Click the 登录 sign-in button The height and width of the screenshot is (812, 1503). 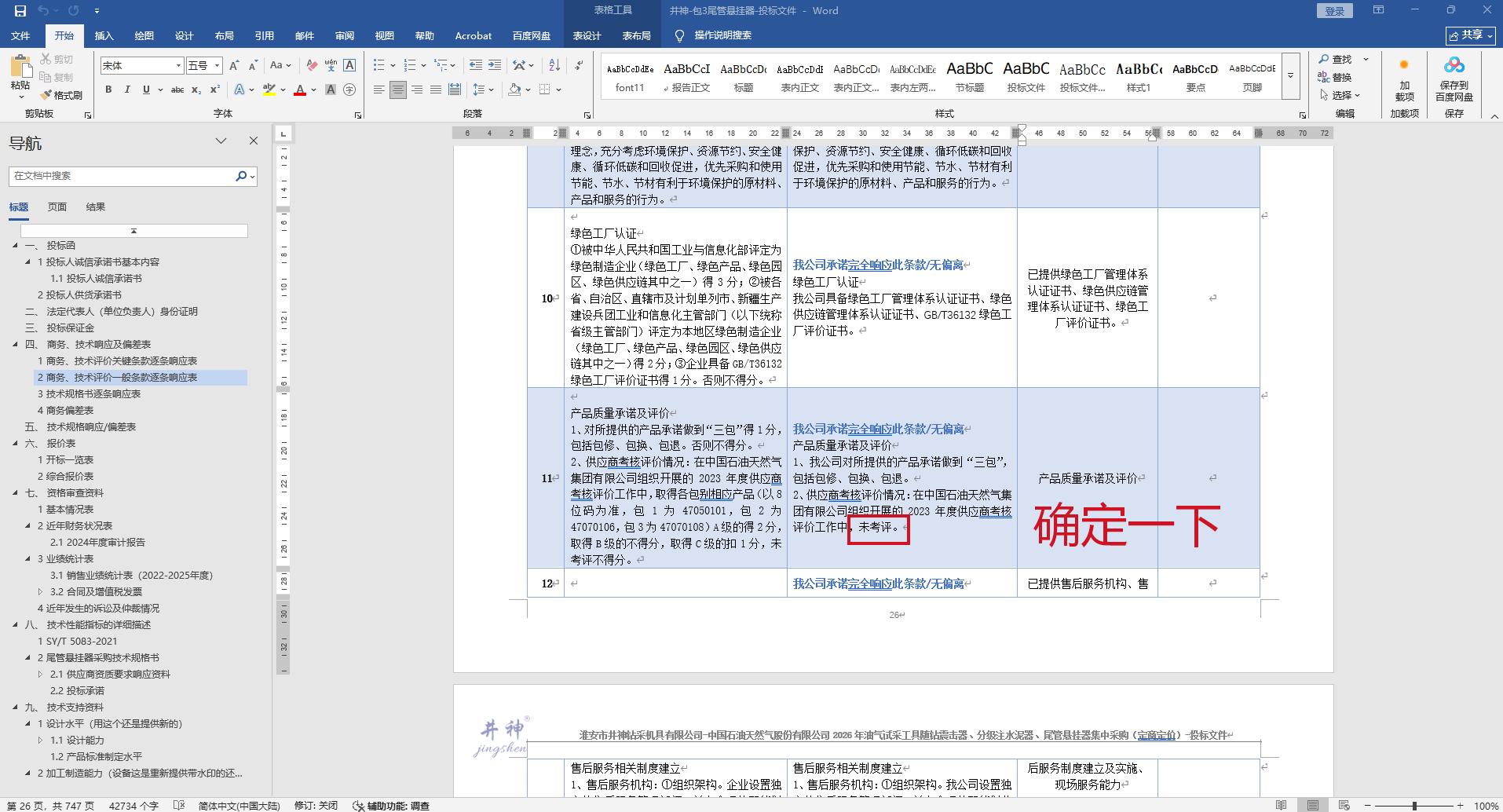(1335, 11)
